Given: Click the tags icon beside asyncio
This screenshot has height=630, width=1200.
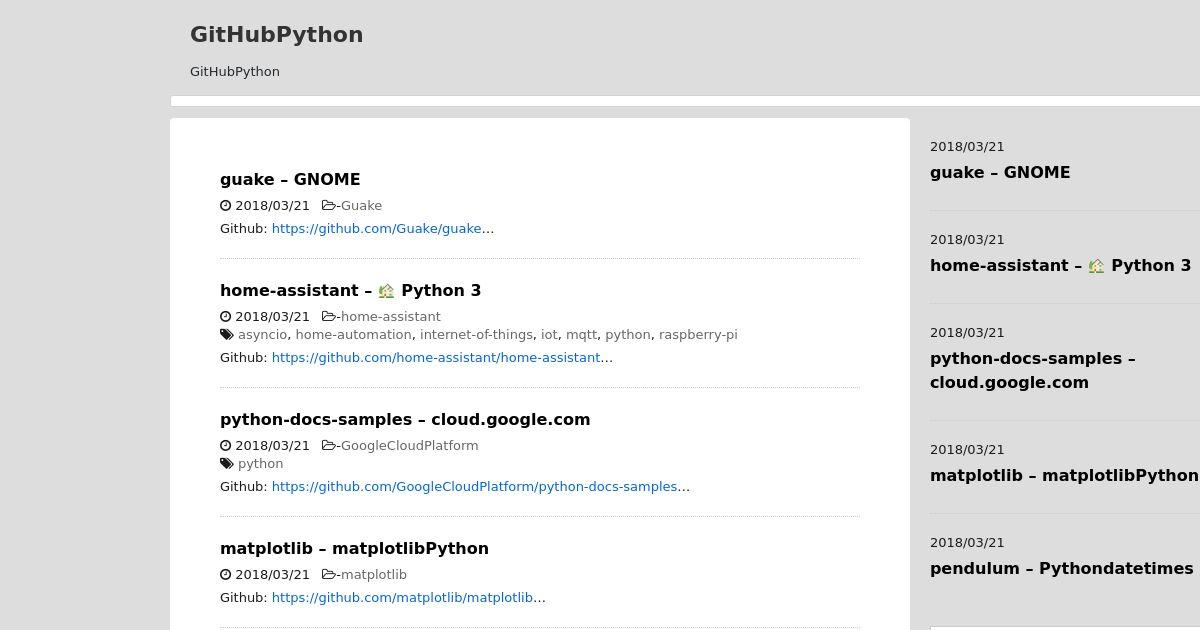Looking at the screenshot, I should [227, 335].
